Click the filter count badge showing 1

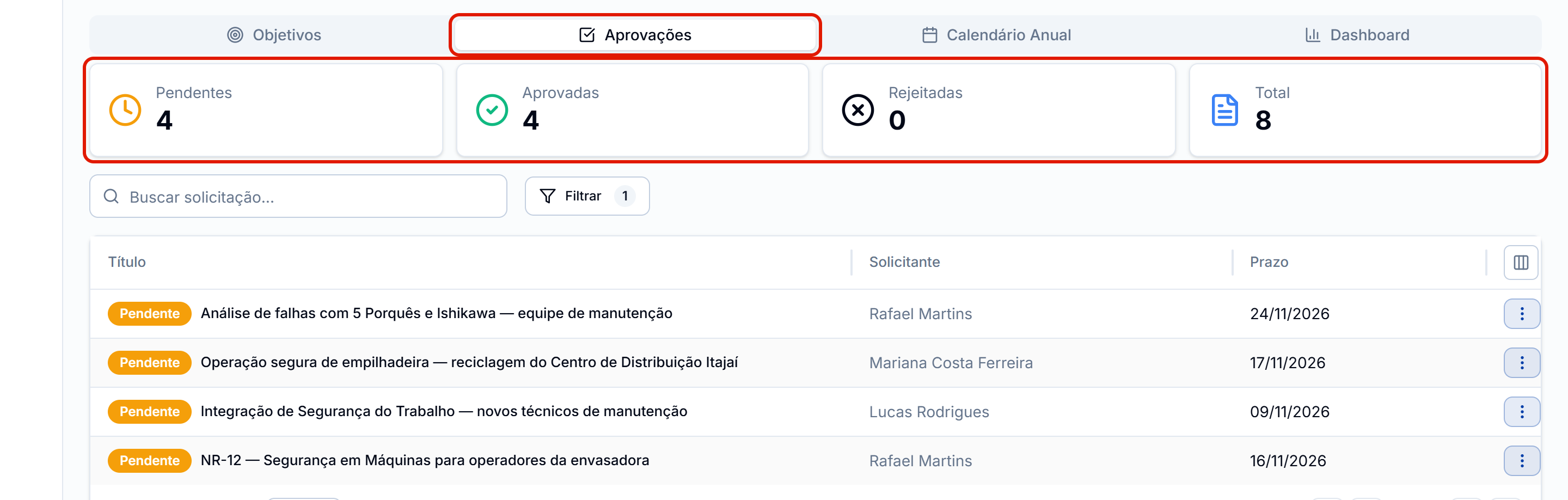click(x=624, y=196)
